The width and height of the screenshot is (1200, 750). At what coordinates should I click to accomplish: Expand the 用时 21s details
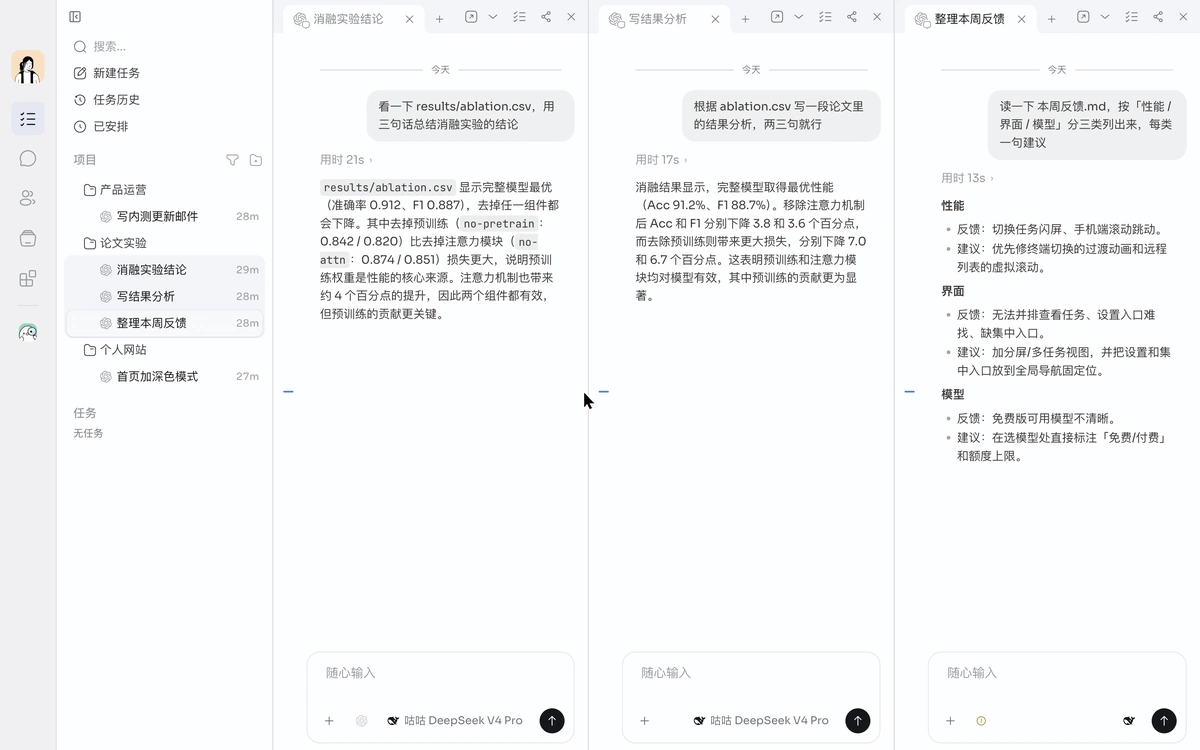[346, 160]
